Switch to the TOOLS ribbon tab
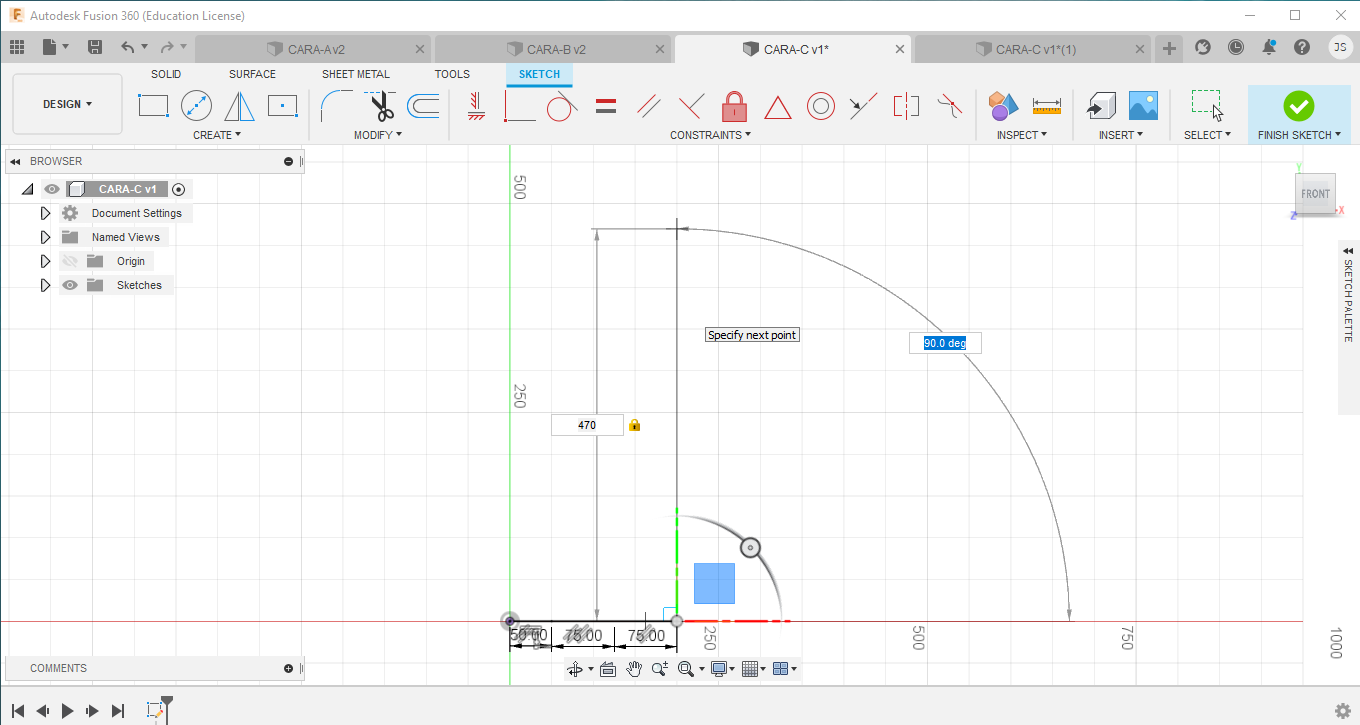Image resolution: width=1360 pixels, height=725 pixels. [x=452, y=74]
